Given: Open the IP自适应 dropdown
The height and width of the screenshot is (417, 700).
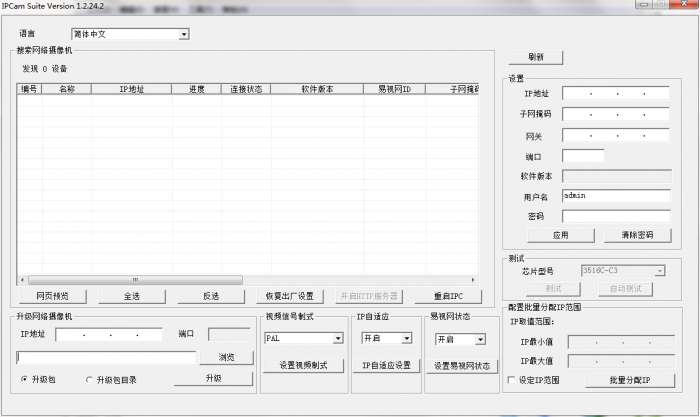Looking at the screenshot, I should click(387, 338).
